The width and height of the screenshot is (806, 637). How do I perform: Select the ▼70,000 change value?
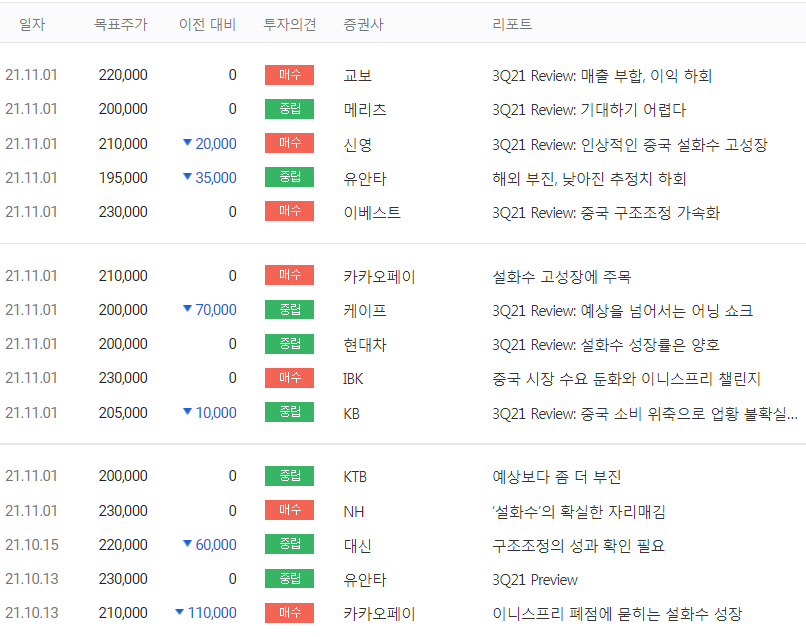point(210,310)
